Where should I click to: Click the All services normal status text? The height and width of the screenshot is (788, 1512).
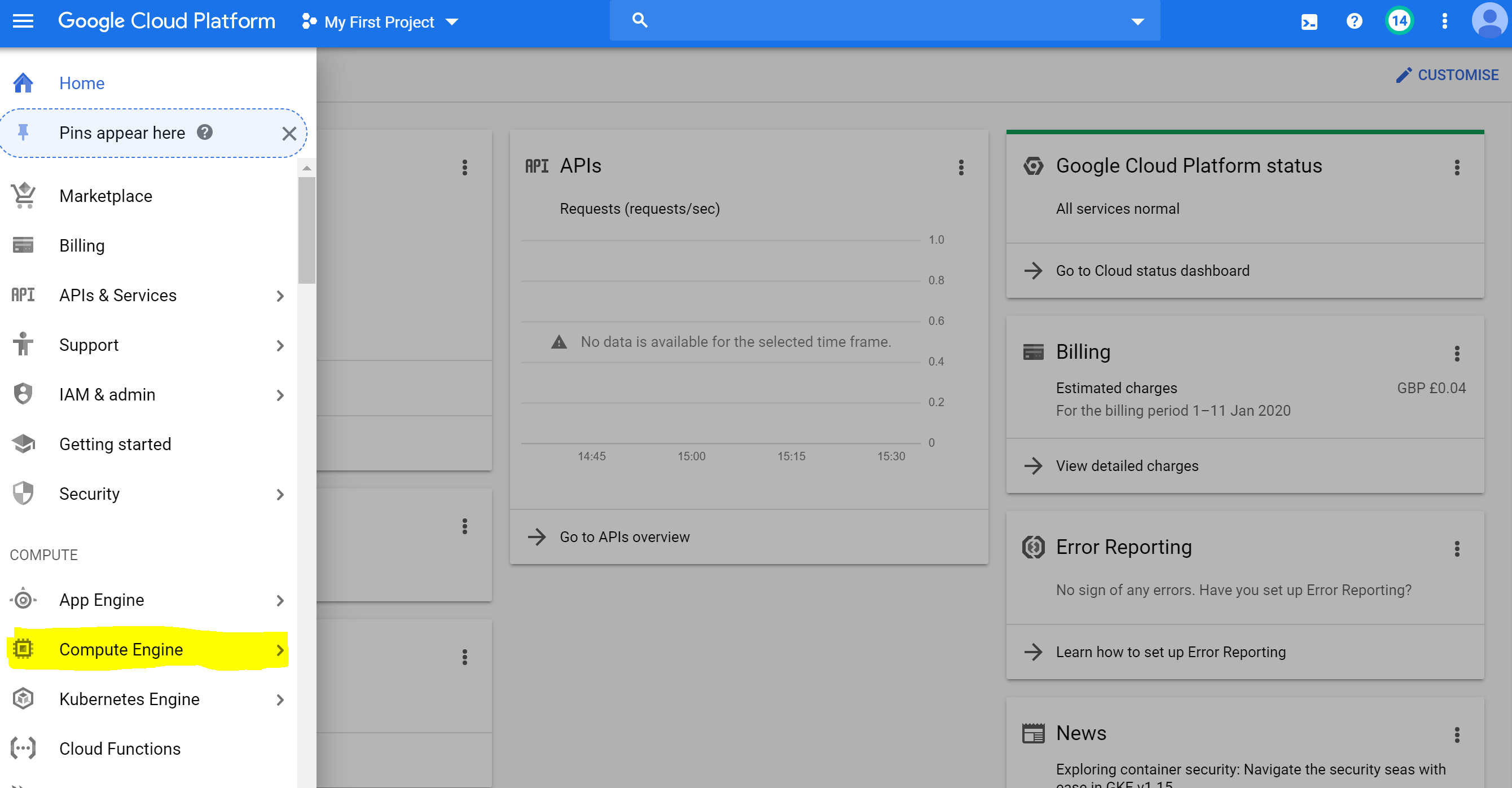point(1118,209)
